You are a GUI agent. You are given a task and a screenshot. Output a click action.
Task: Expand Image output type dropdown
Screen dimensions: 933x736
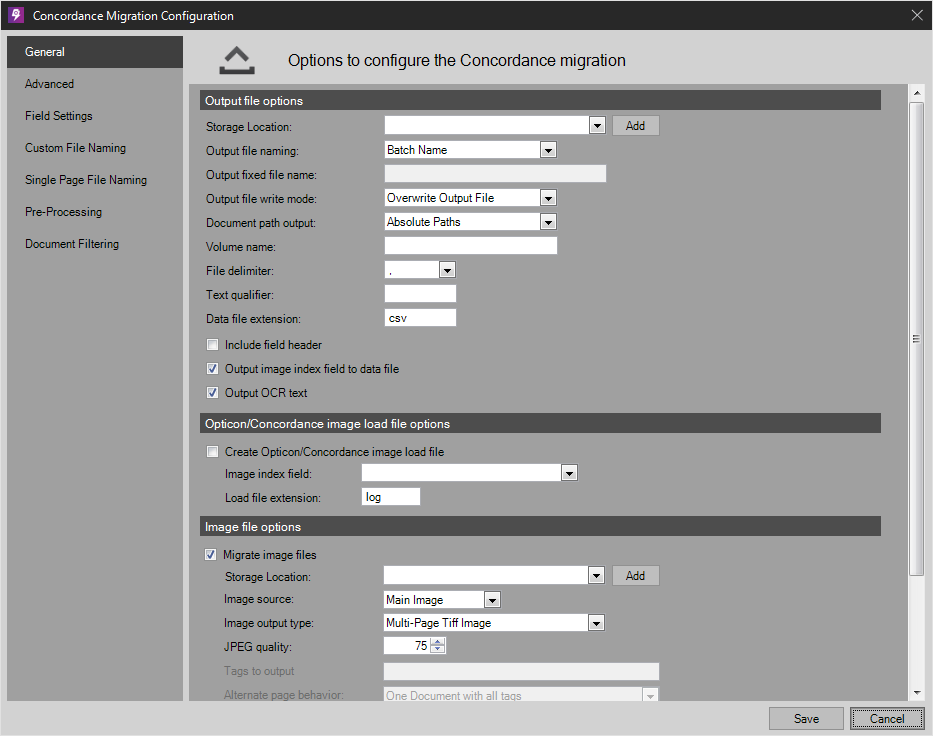pyautogui.click(x=596, y=623)
